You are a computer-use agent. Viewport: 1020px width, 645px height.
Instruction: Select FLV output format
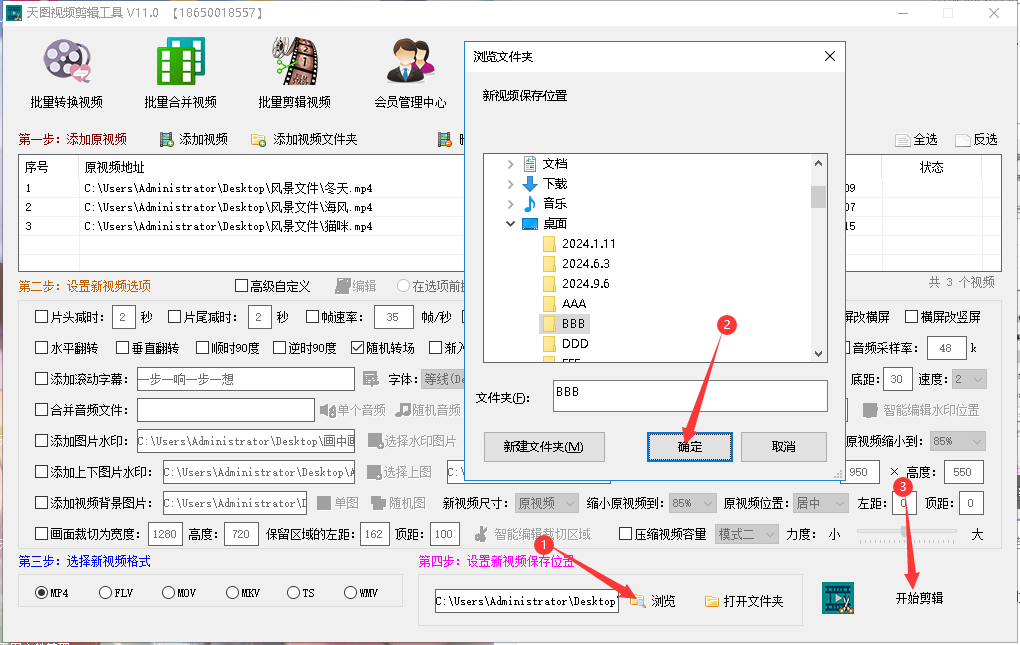(x=105, y=592)
